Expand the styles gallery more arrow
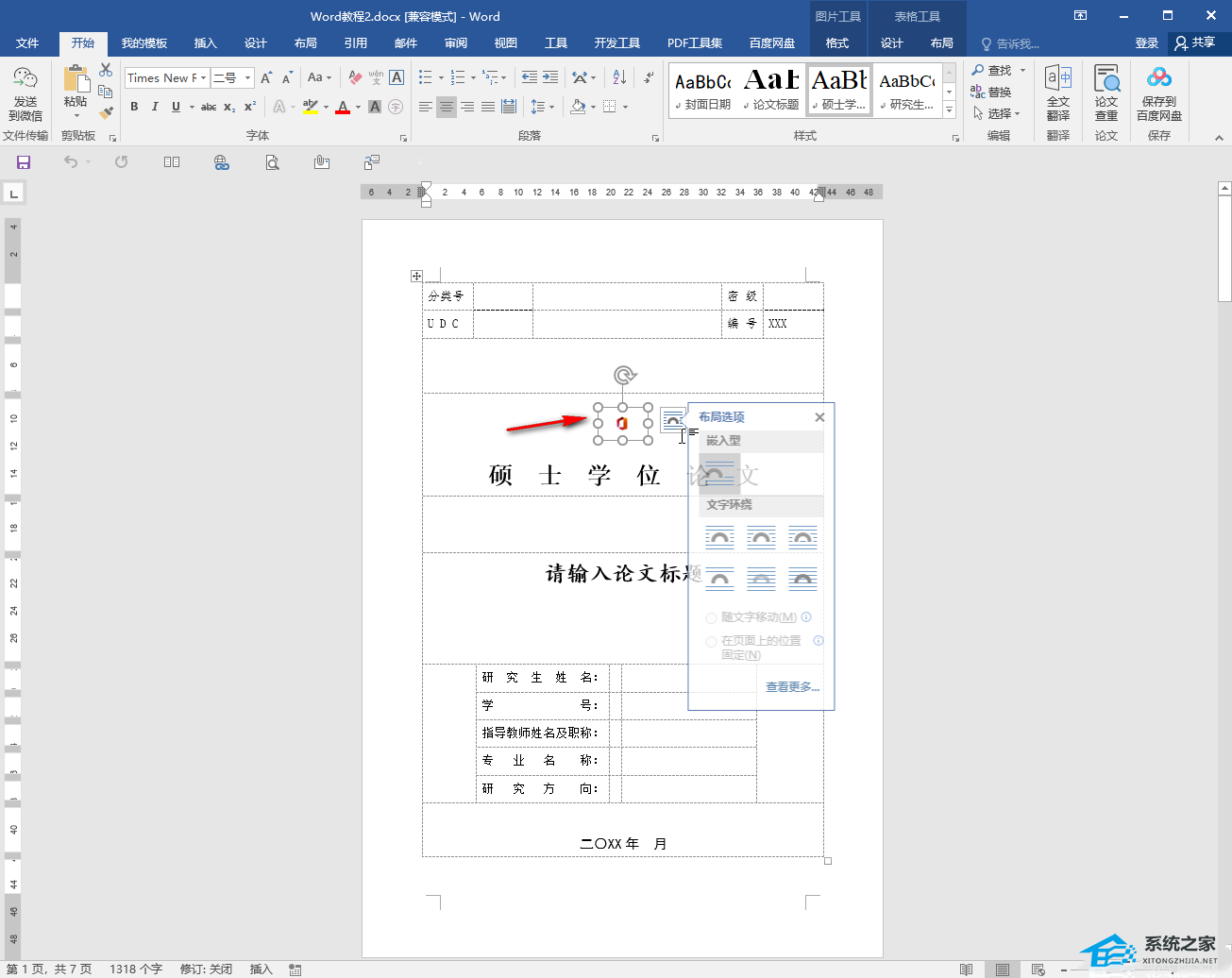 950,111
